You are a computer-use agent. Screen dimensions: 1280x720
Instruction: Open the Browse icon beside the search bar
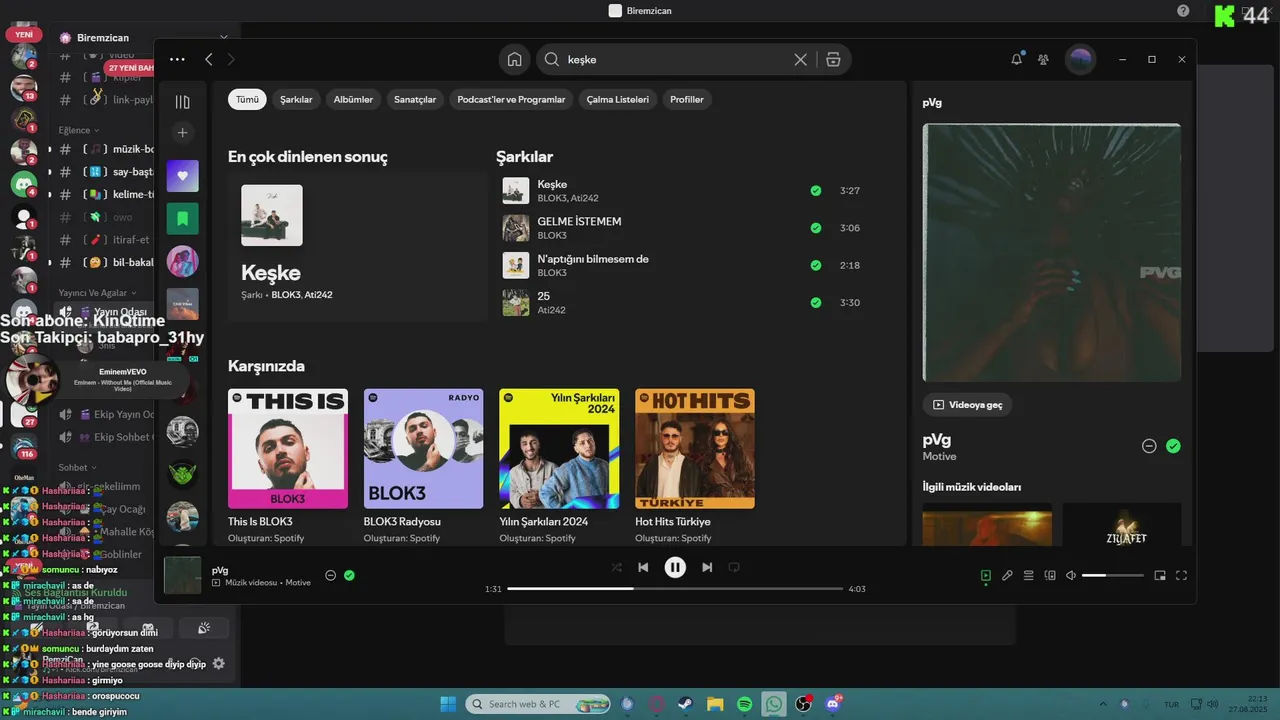[x=833, y=60]
